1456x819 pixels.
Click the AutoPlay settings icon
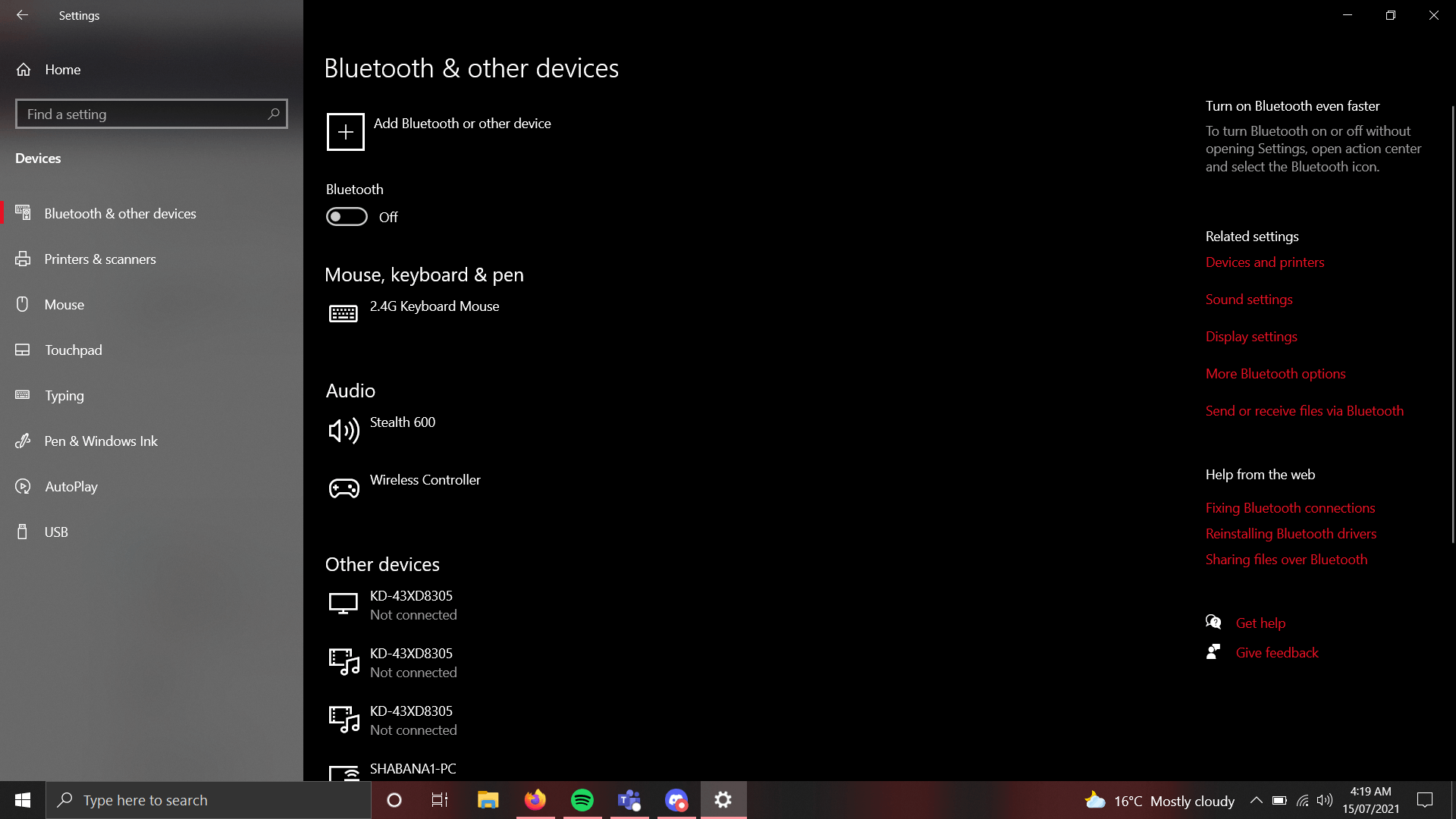click(23, 486)
